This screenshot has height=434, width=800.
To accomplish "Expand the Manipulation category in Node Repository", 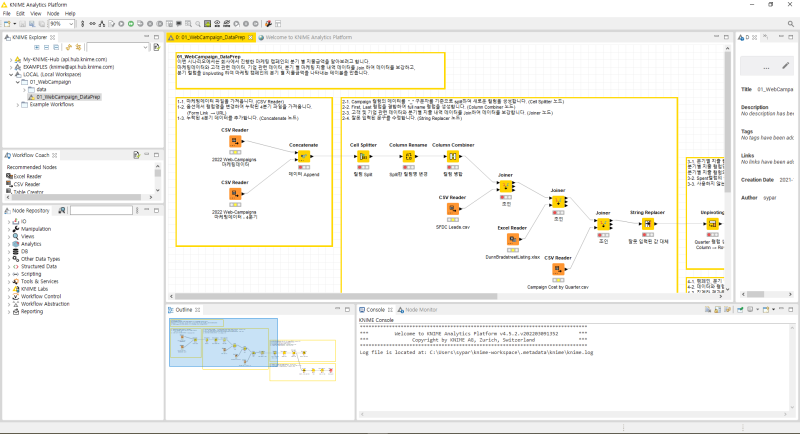I will click(x=9, y=229).
